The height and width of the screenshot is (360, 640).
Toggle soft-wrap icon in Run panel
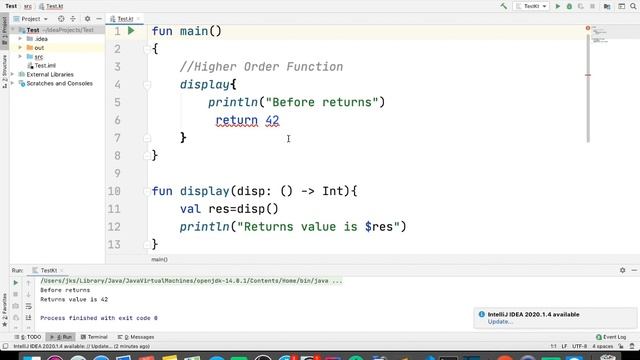tap(28, 306)
